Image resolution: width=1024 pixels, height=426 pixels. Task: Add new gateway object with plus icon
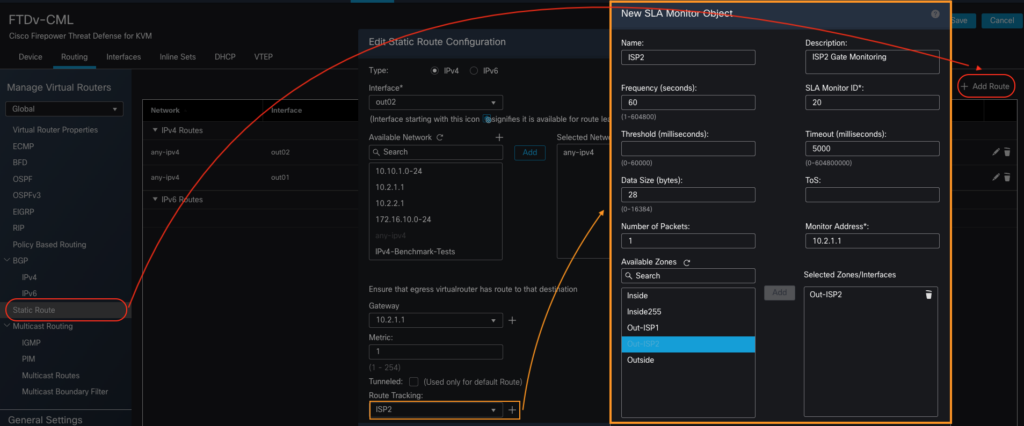pos(512,321)
